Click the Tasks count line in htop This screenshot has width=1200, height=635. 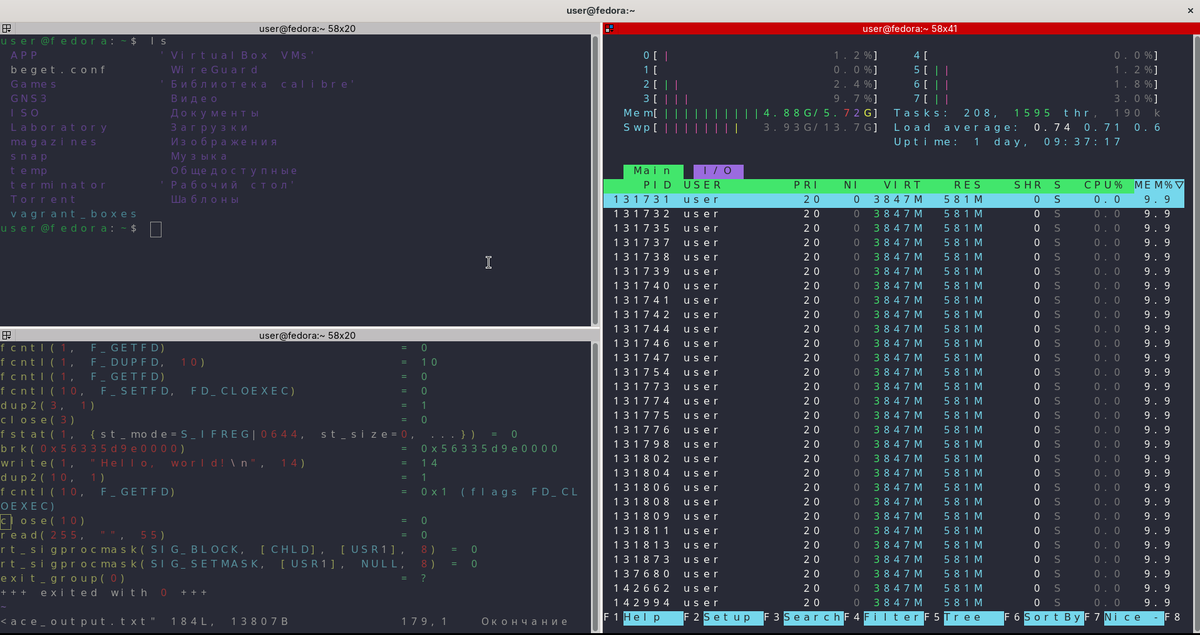[1028, 113]
